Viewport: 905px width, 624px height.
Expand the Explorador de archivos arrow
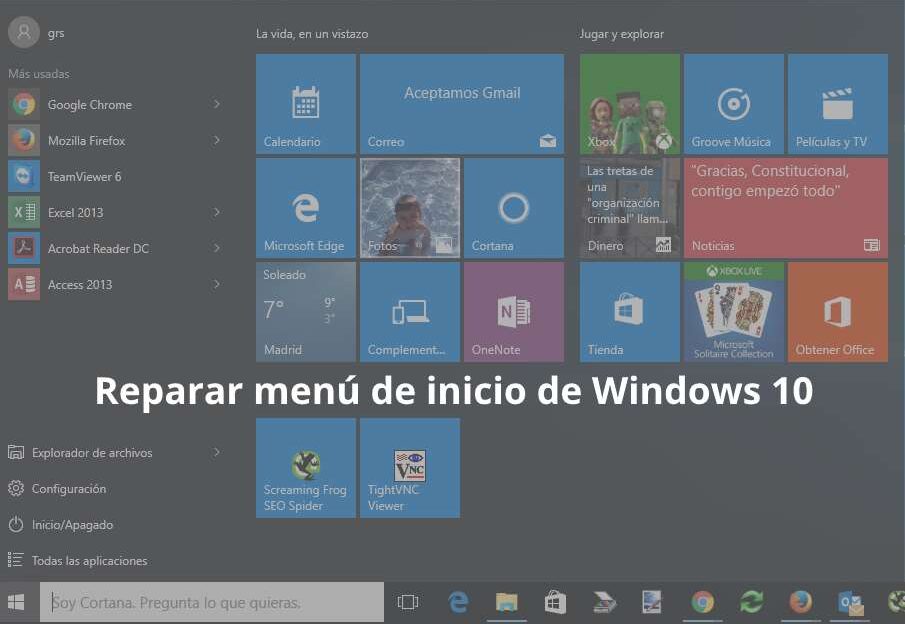[x=216, y=452]
